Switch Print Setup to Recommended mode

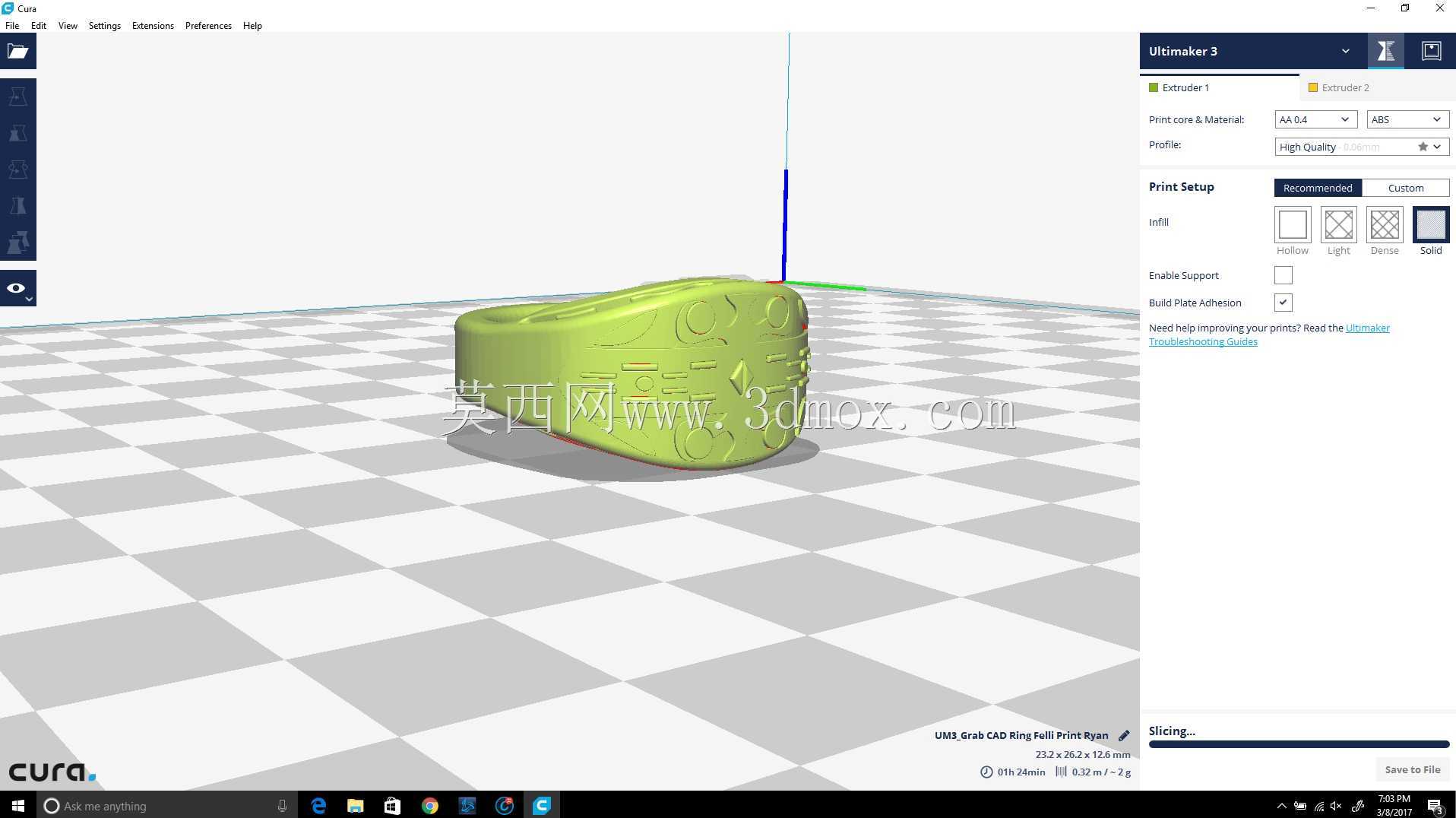pyautogui.click(x=1318, y=188)
